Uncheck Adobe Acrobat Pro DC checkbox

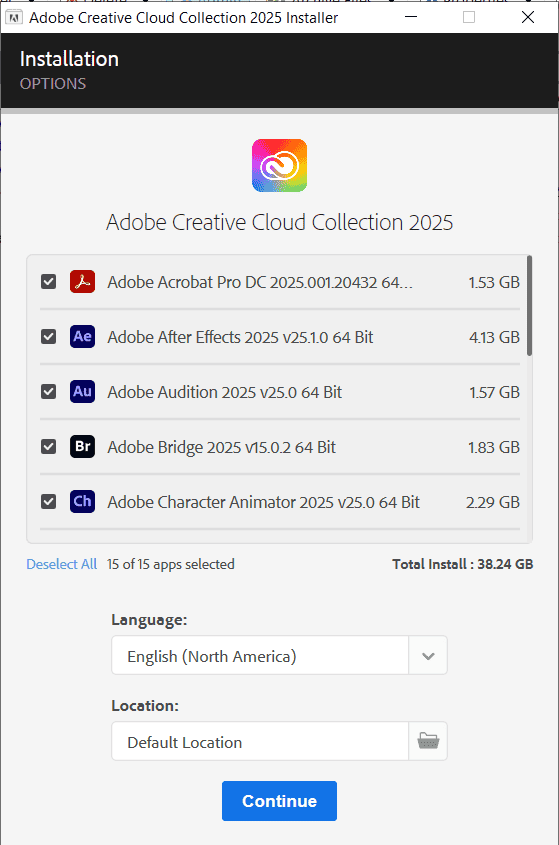coord(49,282)
